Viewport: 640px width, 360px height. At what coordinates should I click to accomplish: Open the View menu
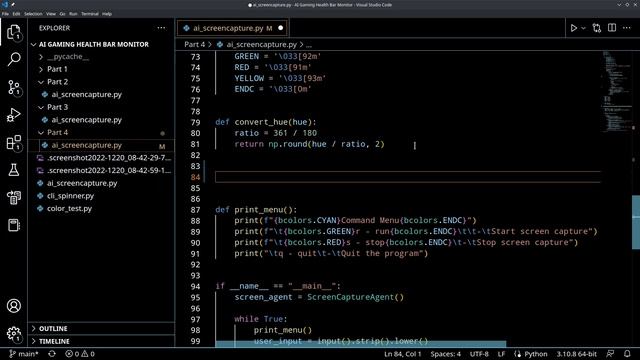click(x=51, y=14)
